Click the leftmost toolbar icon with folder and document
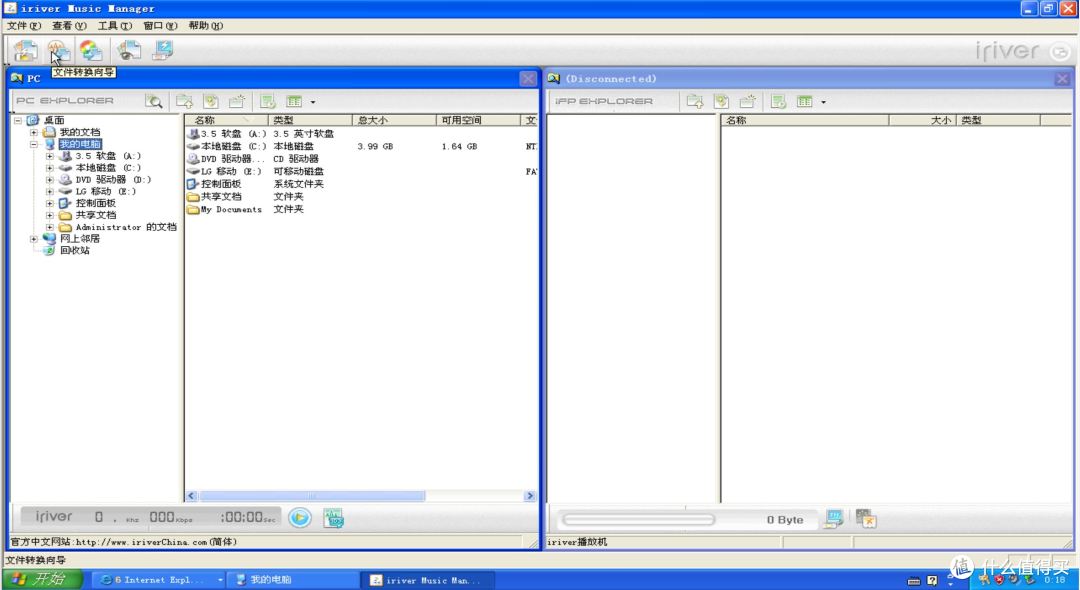This screenshot has height=590, width=1080. pyautogui.click(x=24, y=50)
